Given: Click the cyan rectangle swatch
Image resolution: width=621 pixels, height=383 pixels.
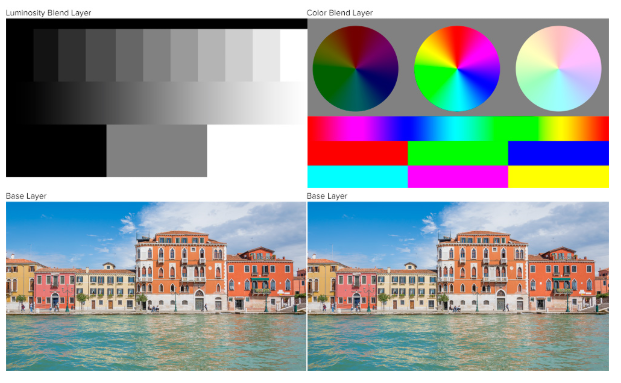Looking at the screenshot, I should tap(358, 177).
